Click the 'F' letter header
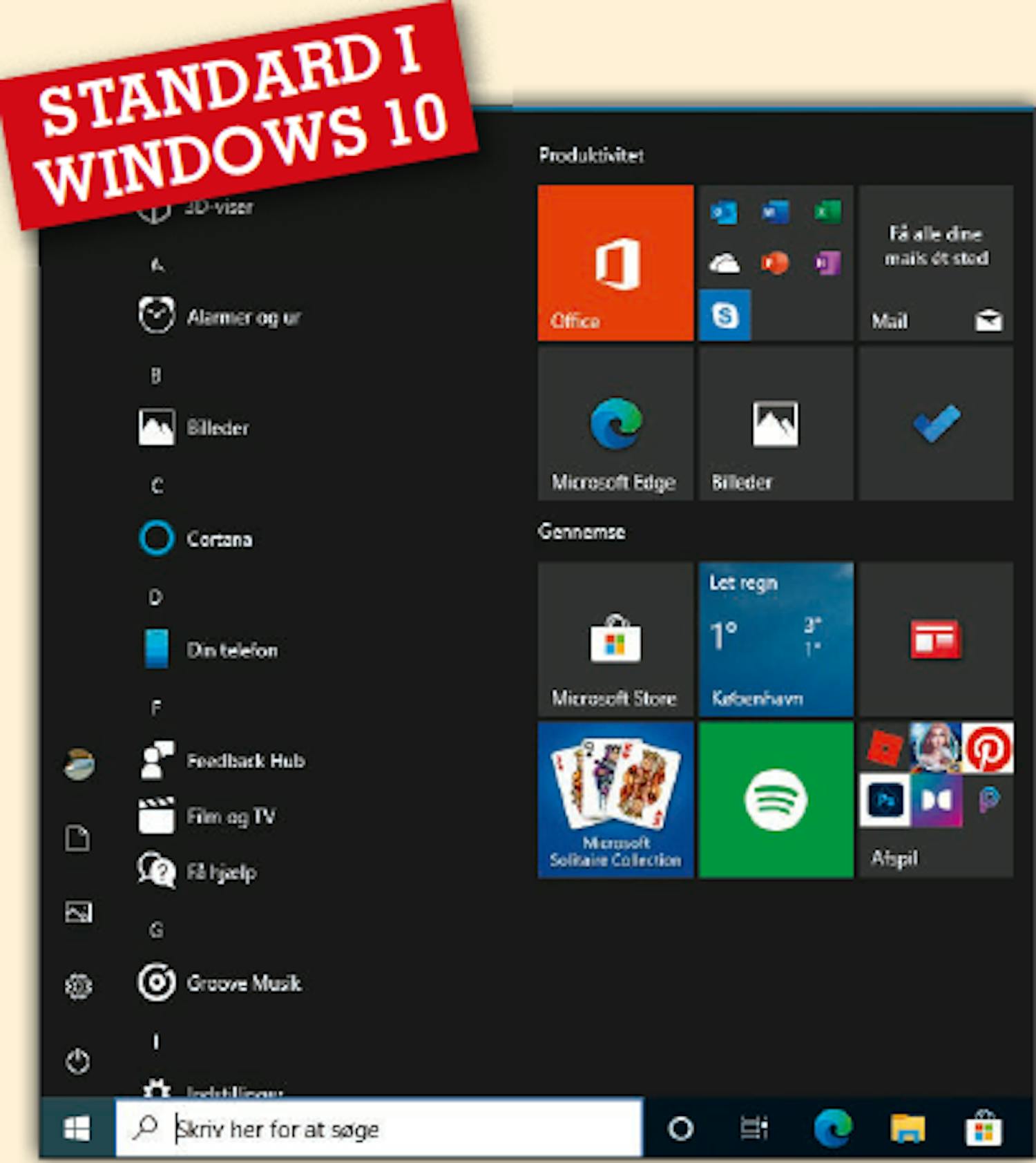This screenshot has height=1163, width=1036. pos(156,707)
